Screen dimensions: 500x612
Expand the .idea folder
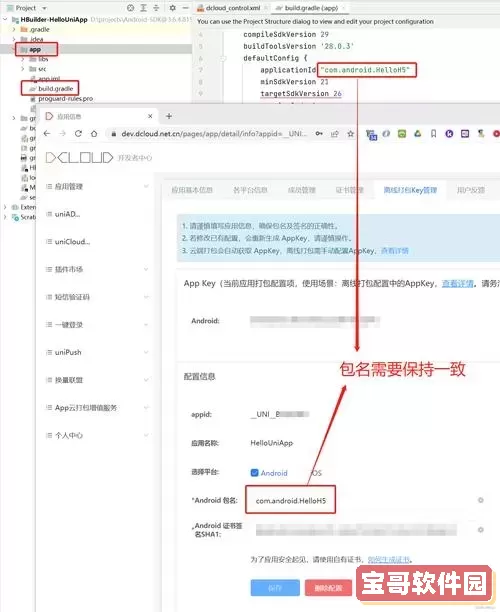pos(14,39)
